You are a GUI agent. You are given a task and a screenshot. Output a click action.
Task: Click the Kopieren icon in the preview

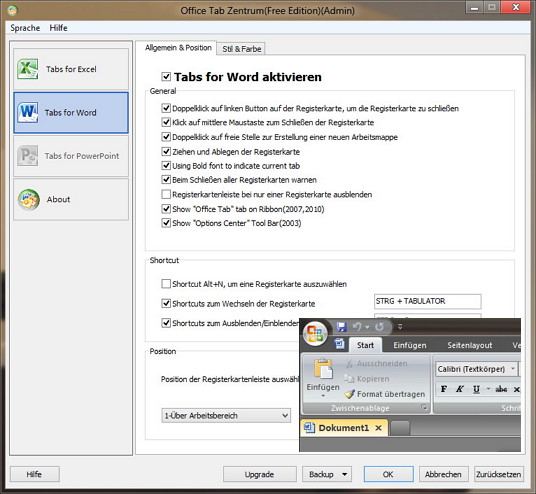pos(349,379)
